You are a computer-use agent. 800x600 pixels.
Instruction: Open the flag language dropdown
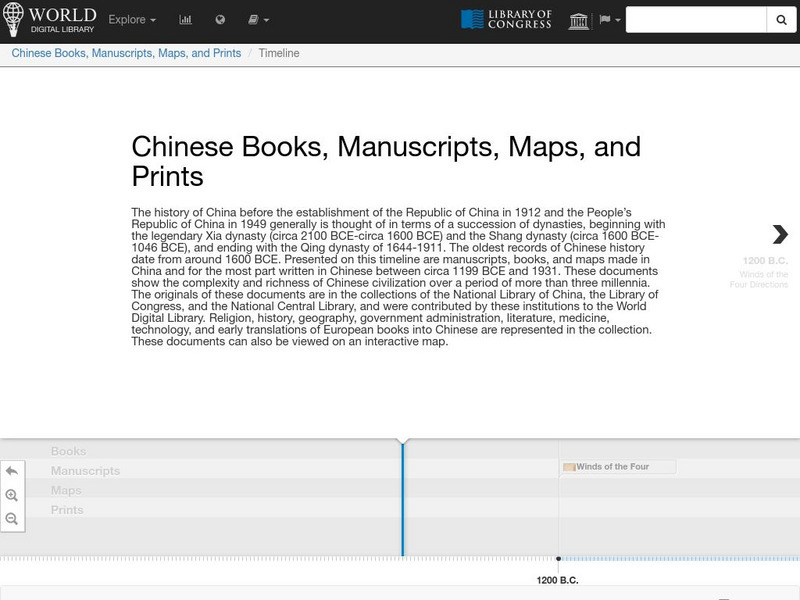point(609,20)
